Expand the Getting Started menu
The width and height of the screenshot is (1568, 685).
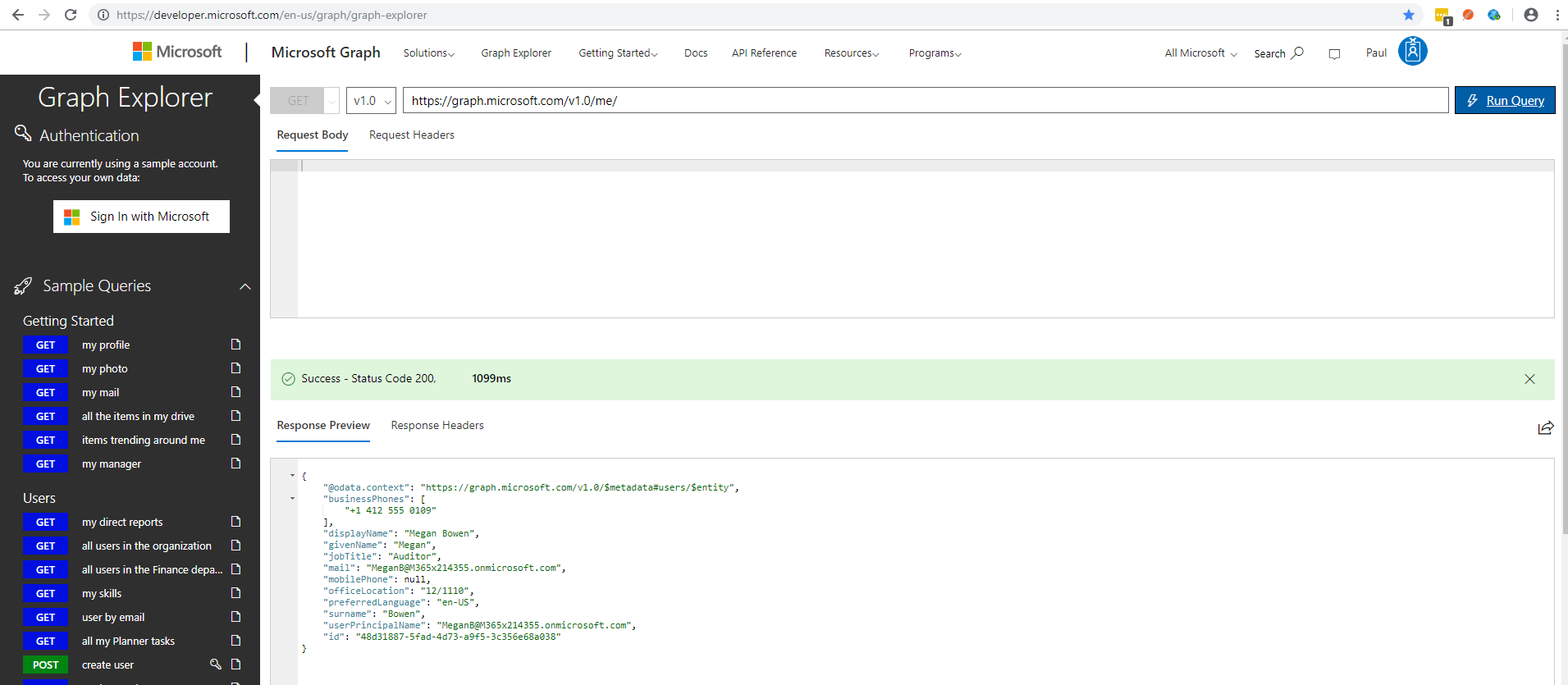coord(618,53)
